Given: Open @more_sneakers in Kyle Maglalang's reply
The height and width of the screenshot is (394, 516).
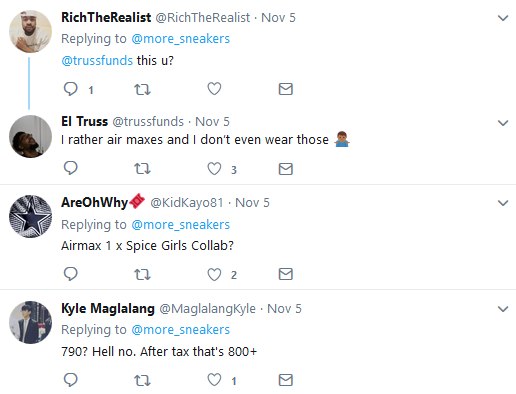Looking at the screenshot, I should [x=181, y=330].
